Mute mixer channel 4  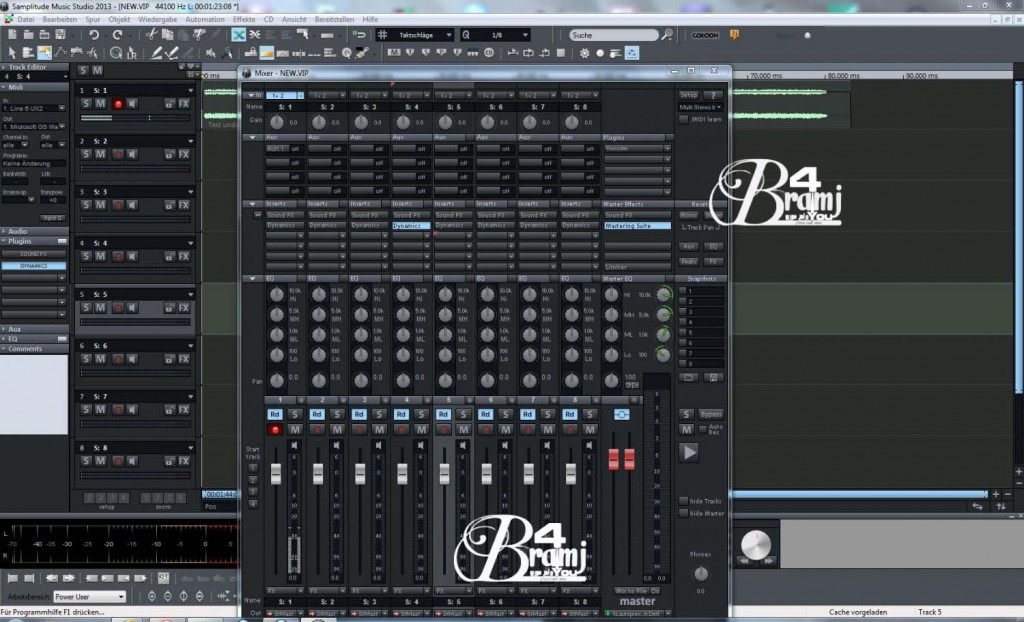click(x=420, y=430)
